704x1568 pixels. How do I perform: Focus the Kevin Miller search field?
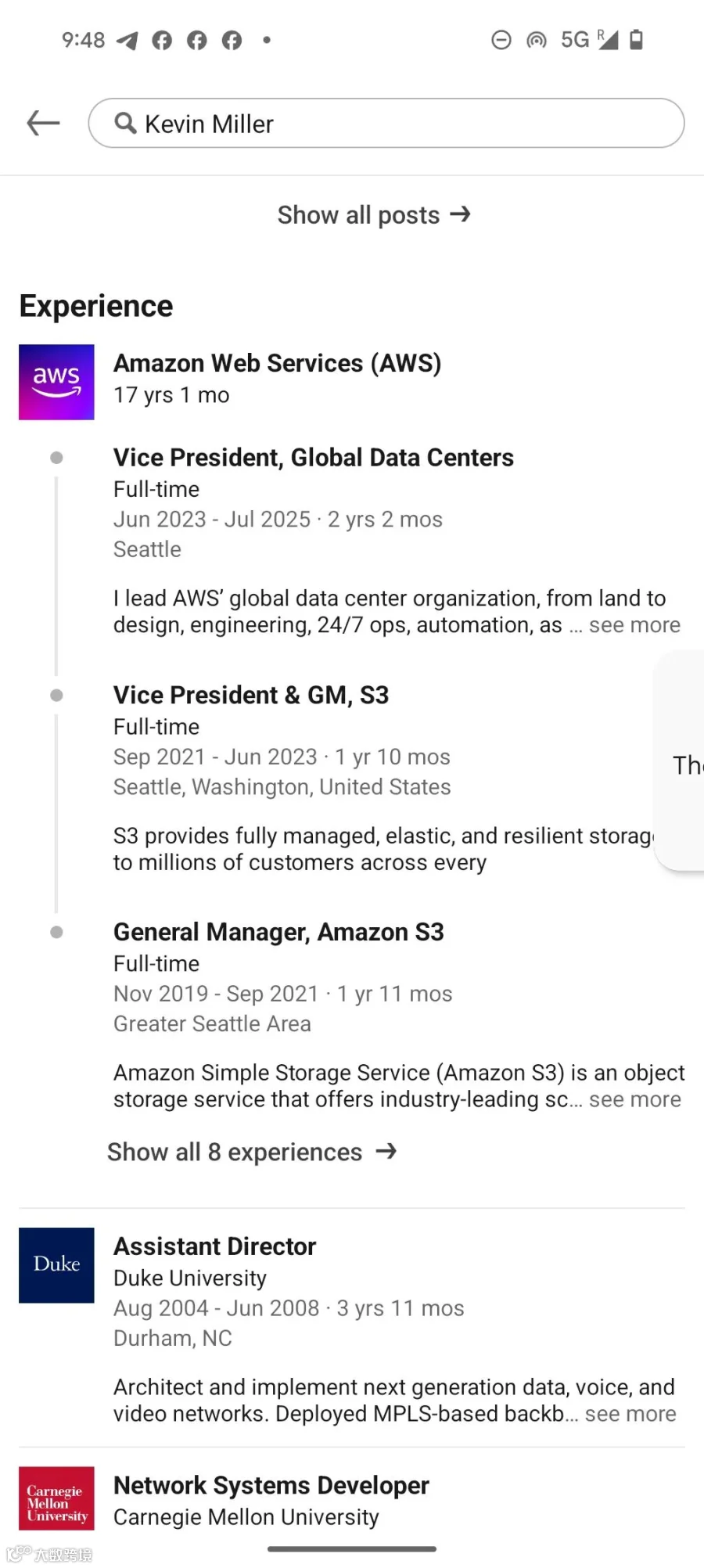click(x=386, y=123)
